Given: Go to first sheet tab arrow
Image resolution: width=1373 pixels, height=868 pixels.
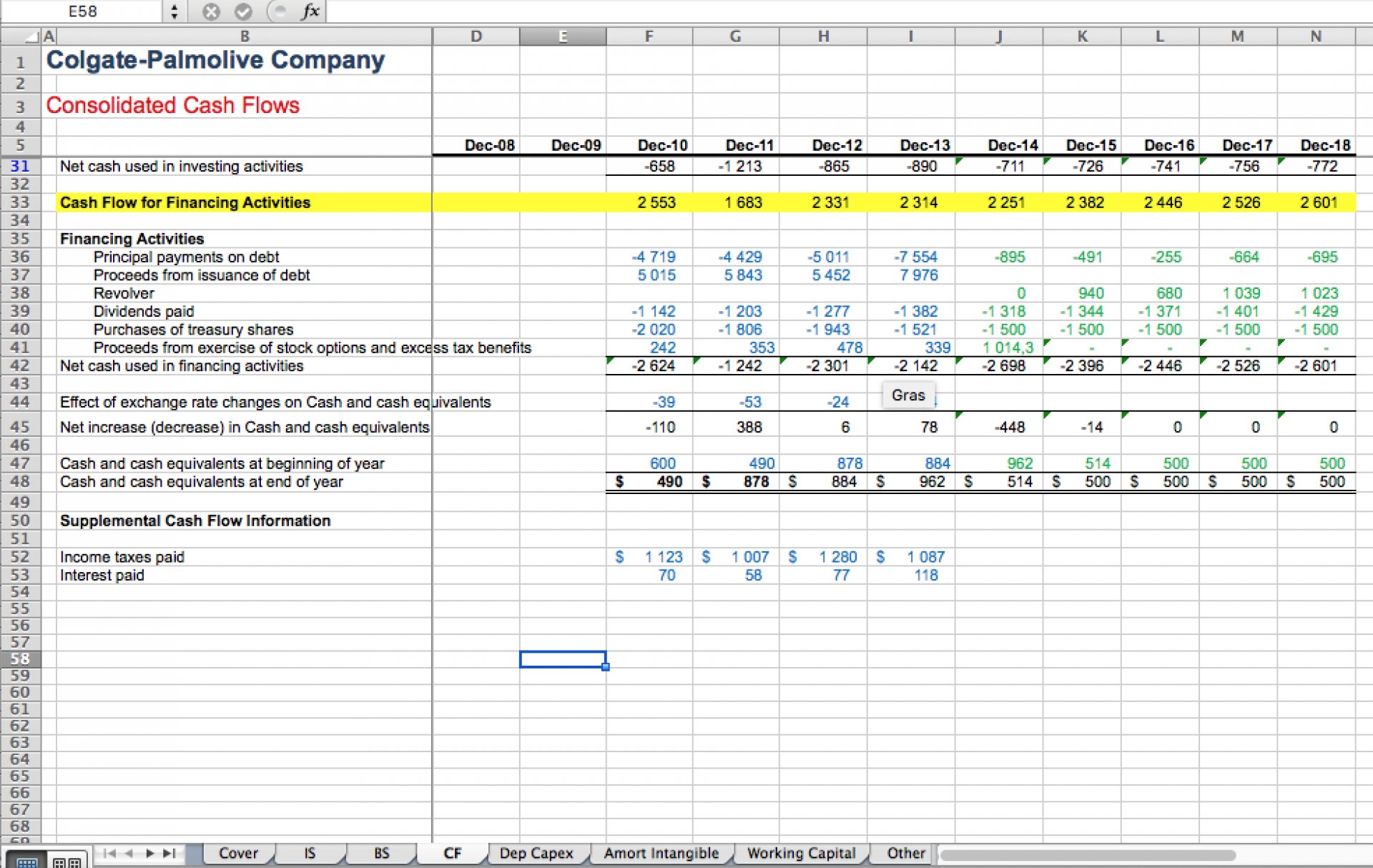Looking at the screenshot, I should pyautogui.click(x=109, y=853).
